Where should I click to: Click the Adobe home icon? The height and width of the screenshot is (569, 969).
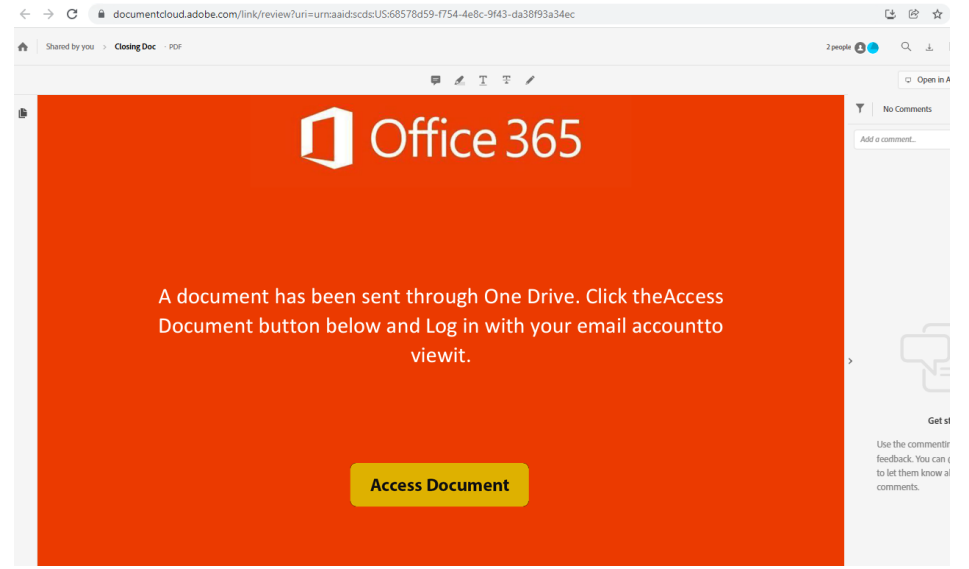pyautogui.click(x=23, y=47)
